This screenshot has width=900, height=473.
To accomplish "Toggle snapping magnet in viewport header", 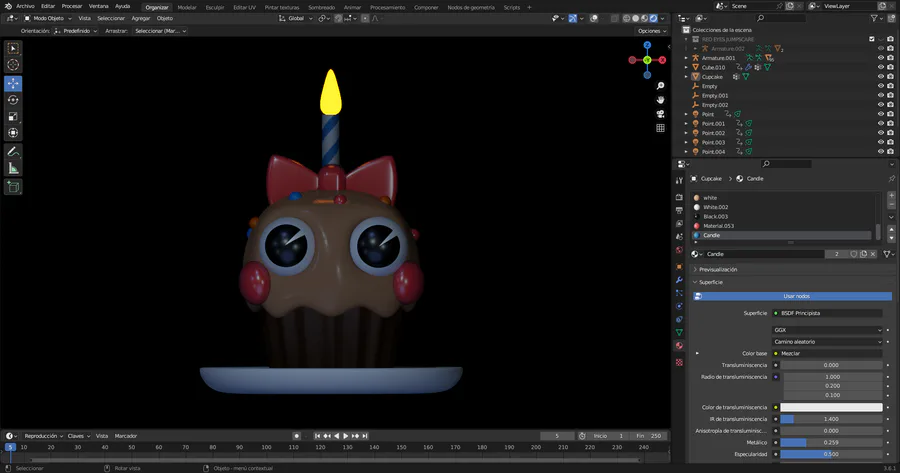I will pos(338,18).
